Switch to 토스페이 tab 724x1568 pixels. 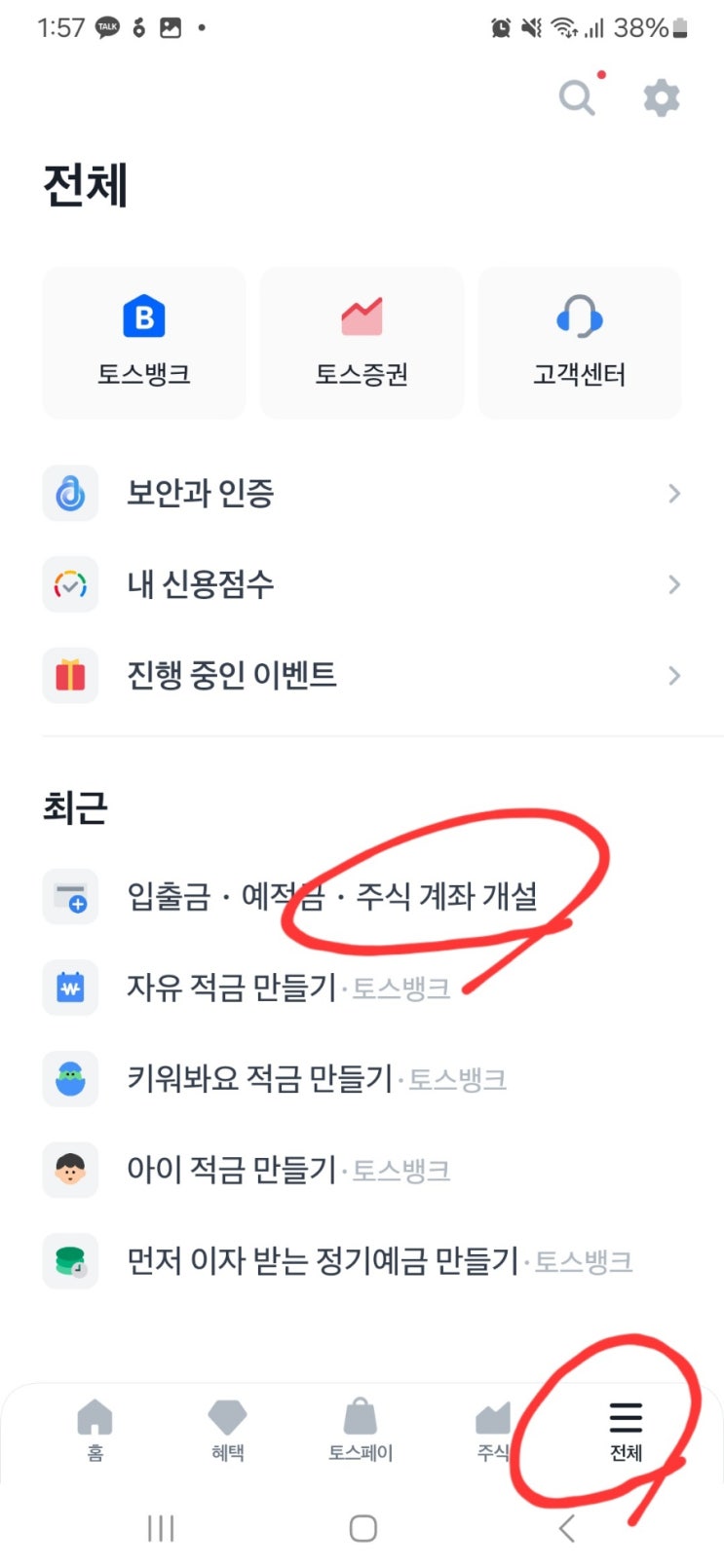coord(361,1430)
